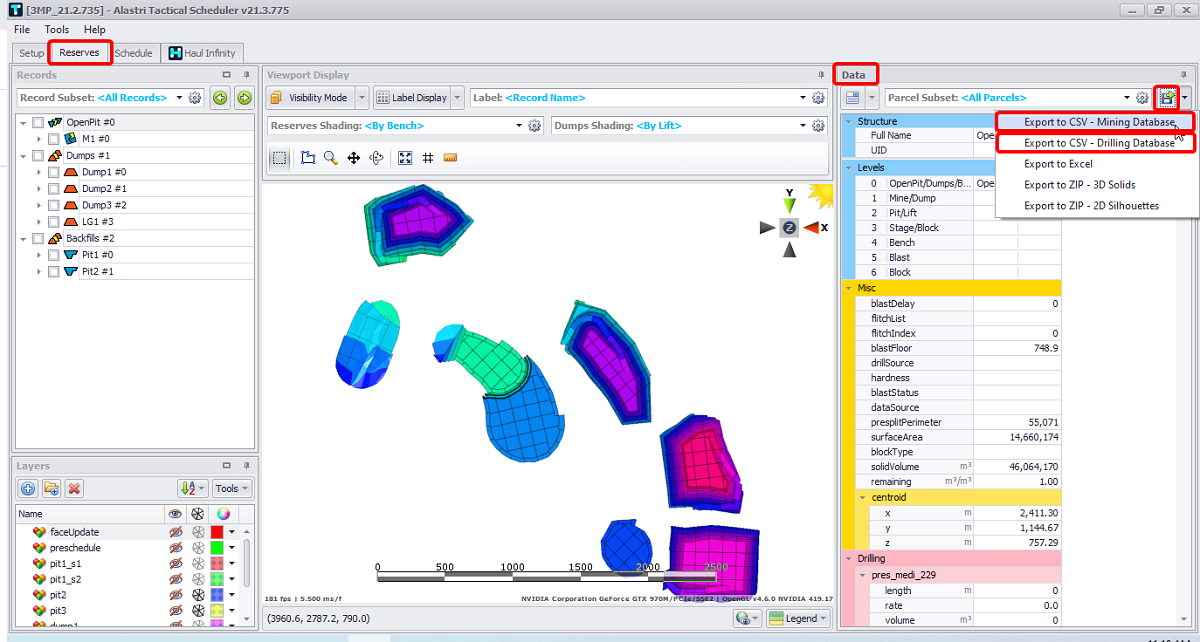Viewport: 1200px width, 642px height.
Task: Click the zoom-to-extents icon
Action: [405, 158]
